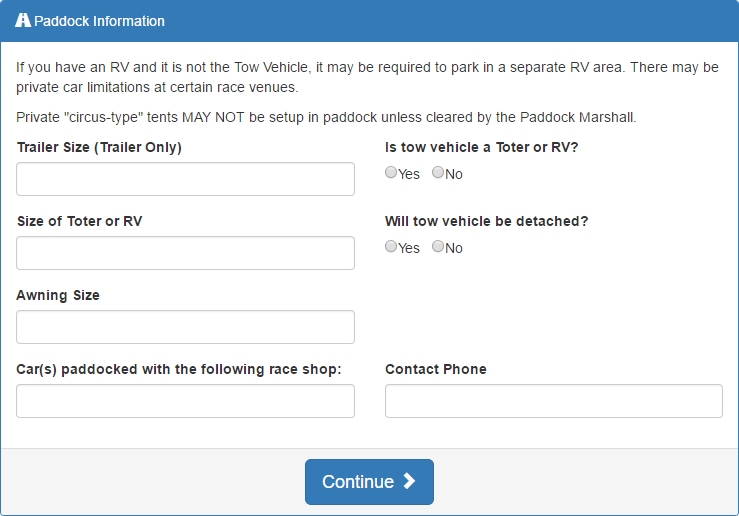Click the Contact Phone input field
This screenshot has width=739, height=516.
click(x=554, y=401)
